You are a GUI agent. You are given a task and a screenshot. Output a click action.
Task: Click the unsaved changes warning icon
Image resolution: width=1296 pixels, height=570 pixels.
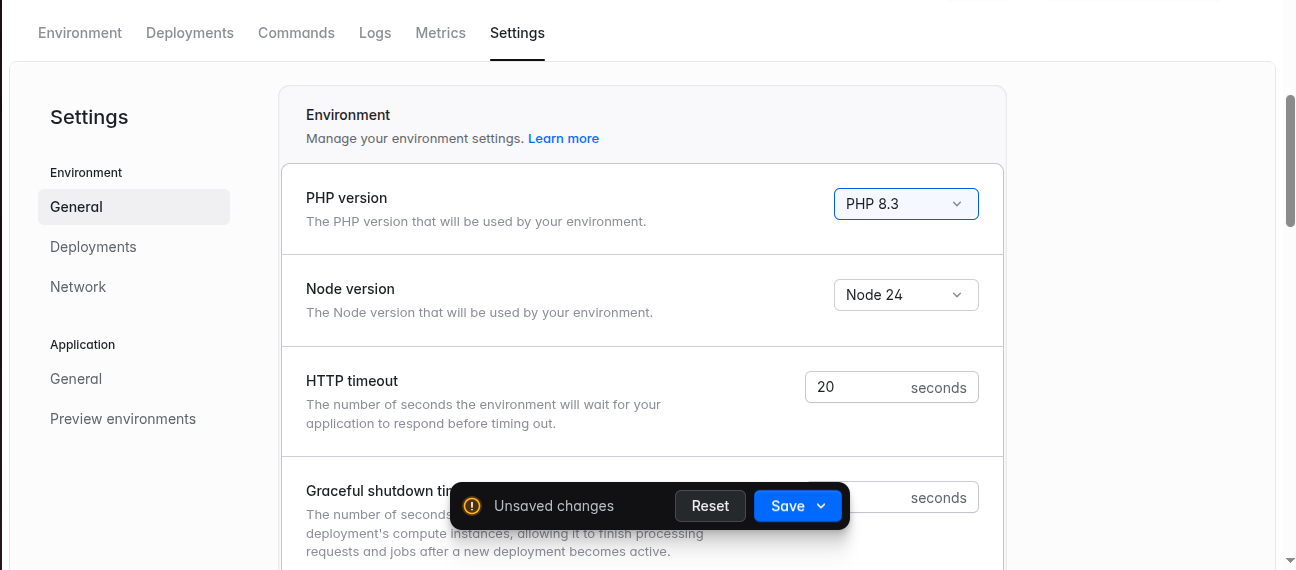[472, 506]
